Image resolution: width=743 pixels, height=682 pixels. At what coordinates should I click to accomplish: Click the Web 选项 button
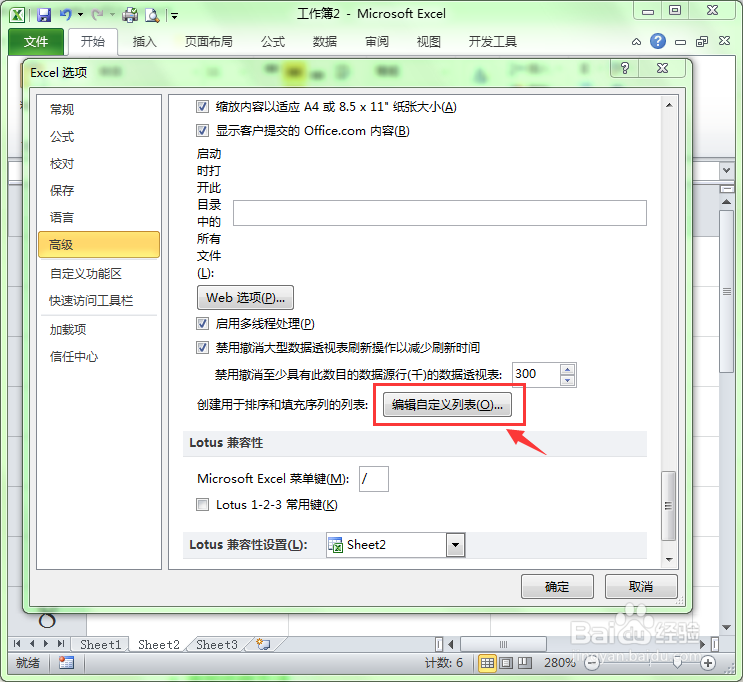[x=245, y=298]
